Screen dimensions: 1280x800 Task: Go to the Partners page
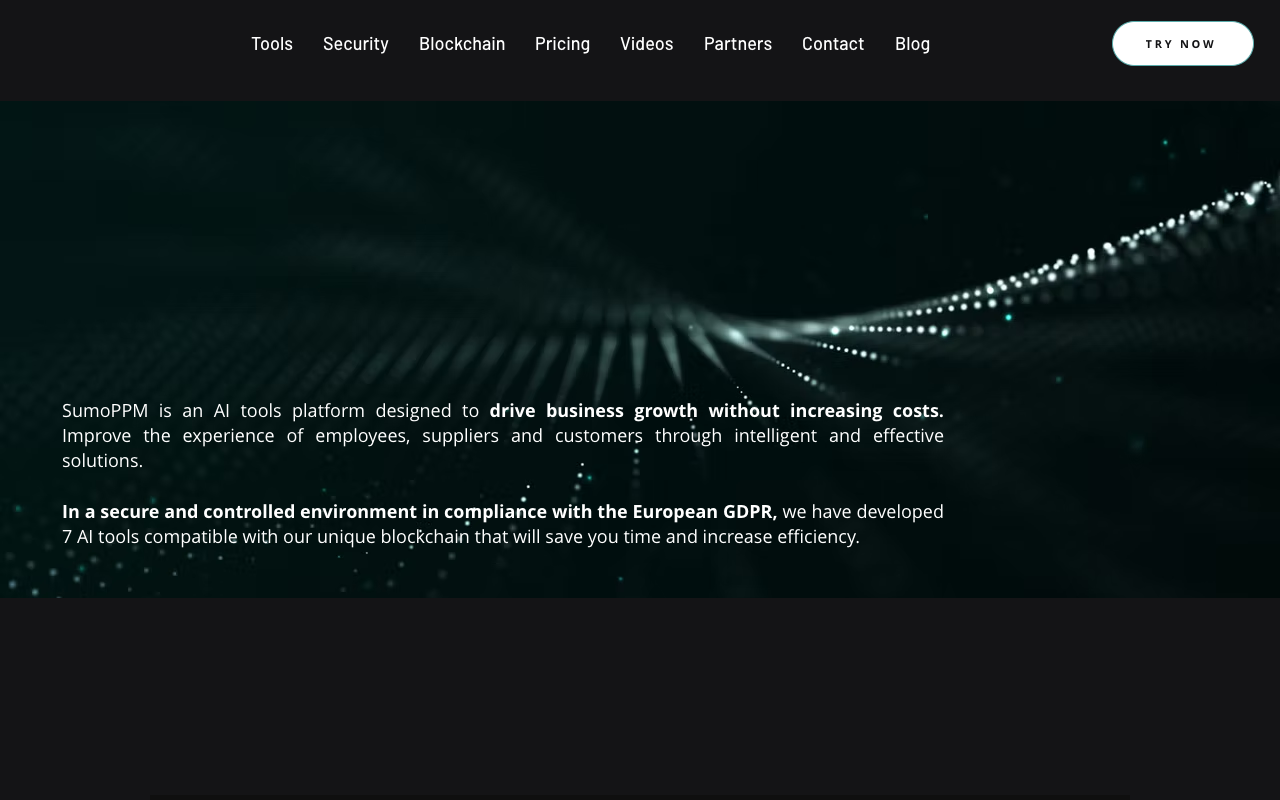738,43
